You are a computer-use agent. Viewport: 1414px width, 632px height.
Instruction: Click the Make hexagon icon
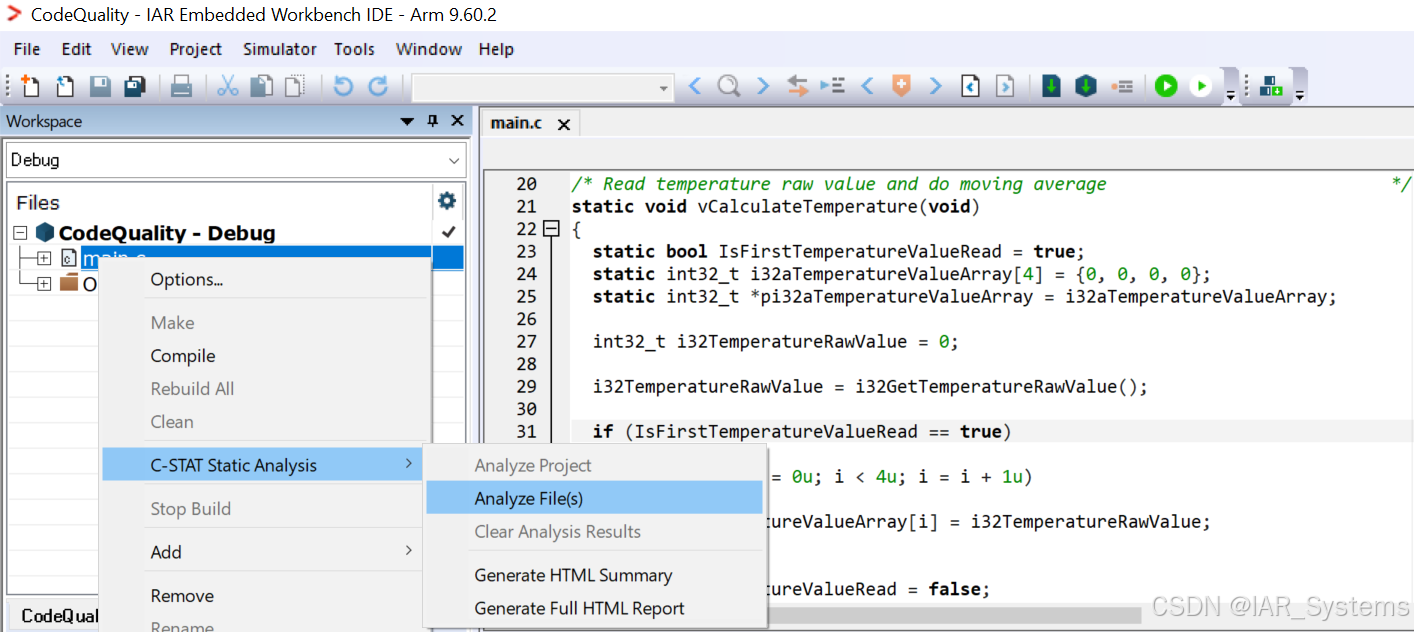1086,87
